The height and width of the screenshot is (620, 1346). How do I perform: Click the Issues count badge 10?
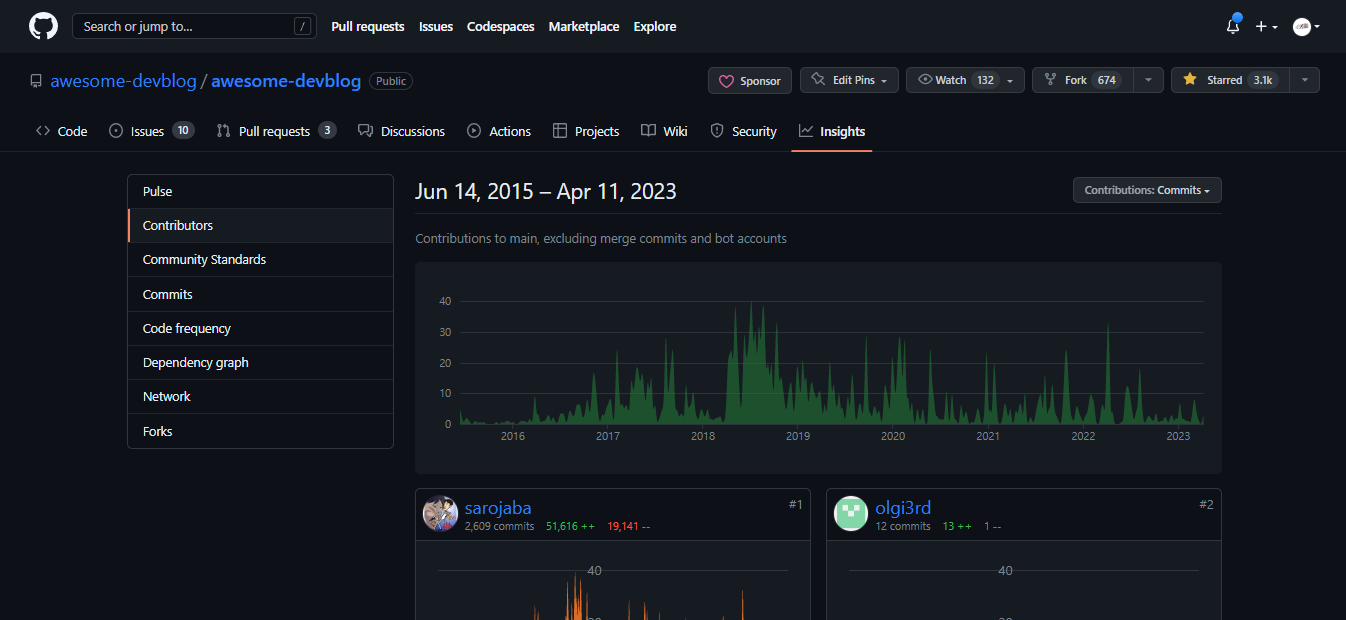click(x=182, y=130)
